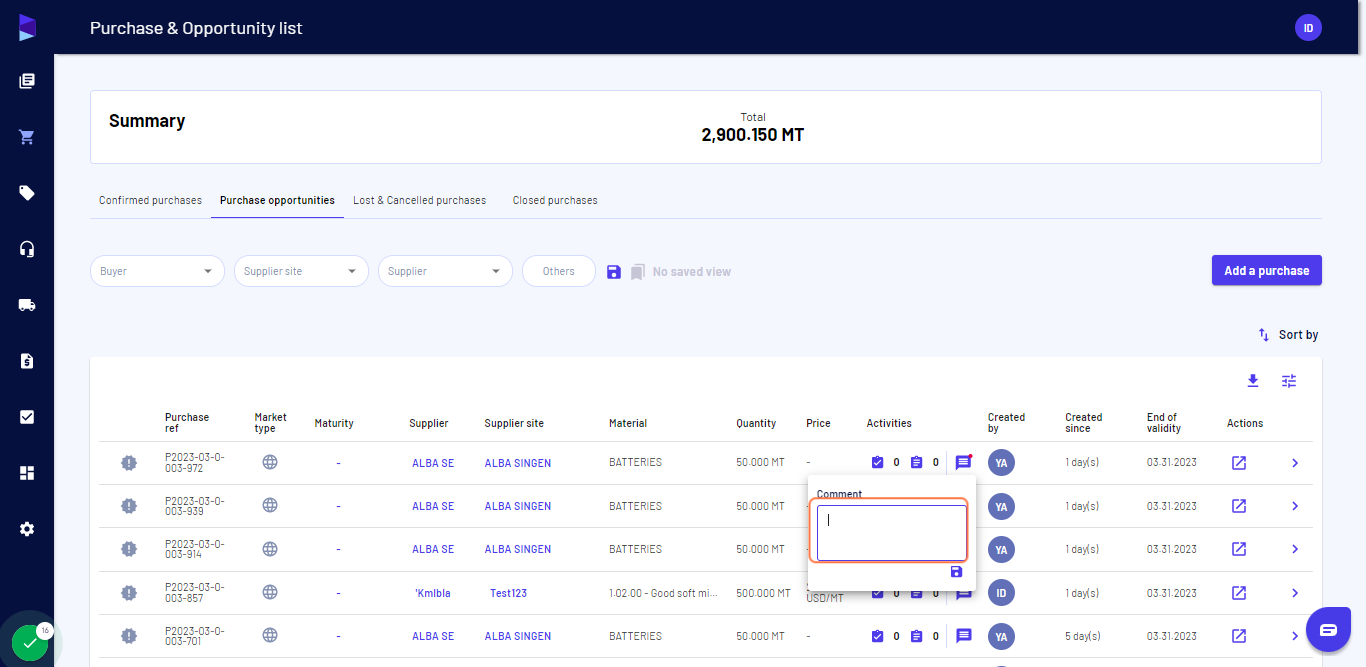Download the purchase list
This screenshot has width=1366, height=667.
pyautogui.click(x=1253, y=381)
